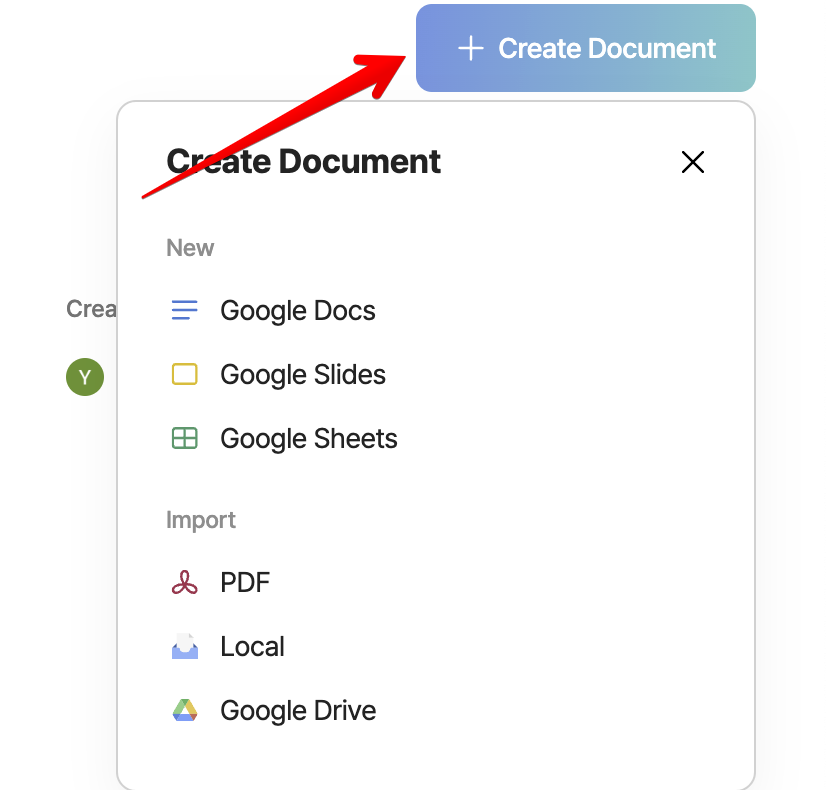
Task: Choose the Google Slides text label
Action: click(302, 375)
